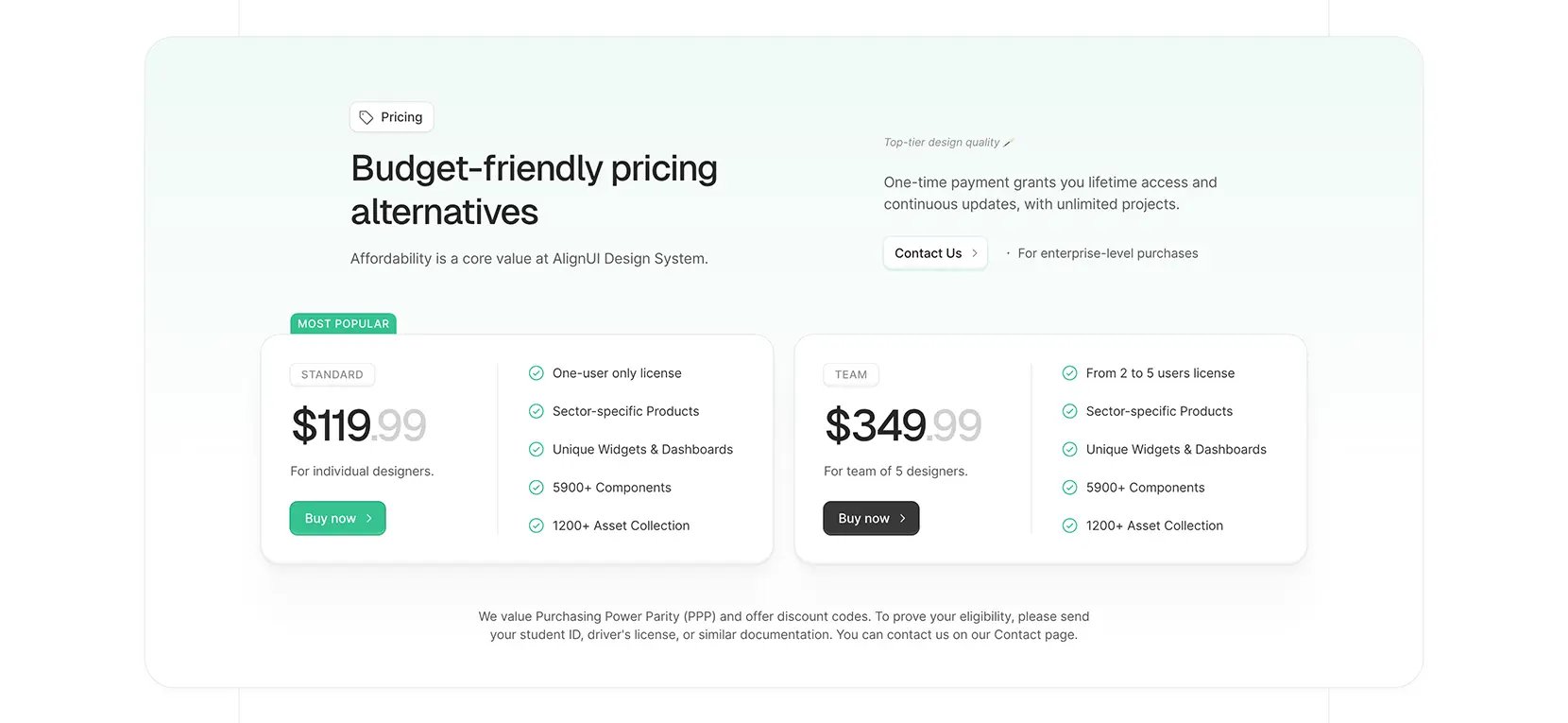Click check icon next to One-user only license
Screen dimensions: 1568x723
point(536,373)
